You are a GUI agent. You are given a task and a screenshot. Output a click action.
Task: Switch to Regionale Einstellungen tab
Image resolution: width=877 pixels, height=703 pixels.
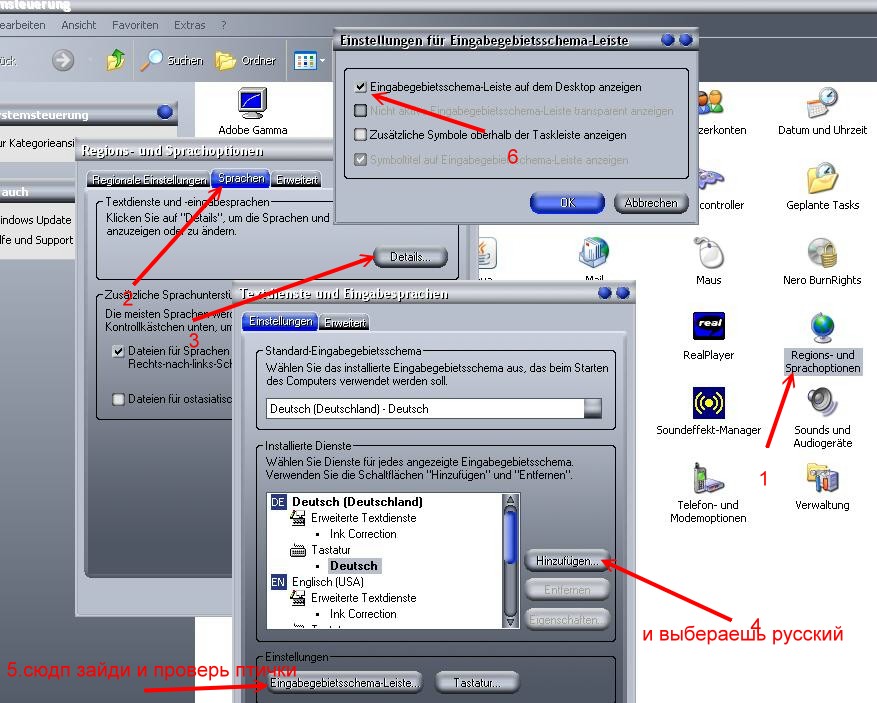[x=149, y=180]
